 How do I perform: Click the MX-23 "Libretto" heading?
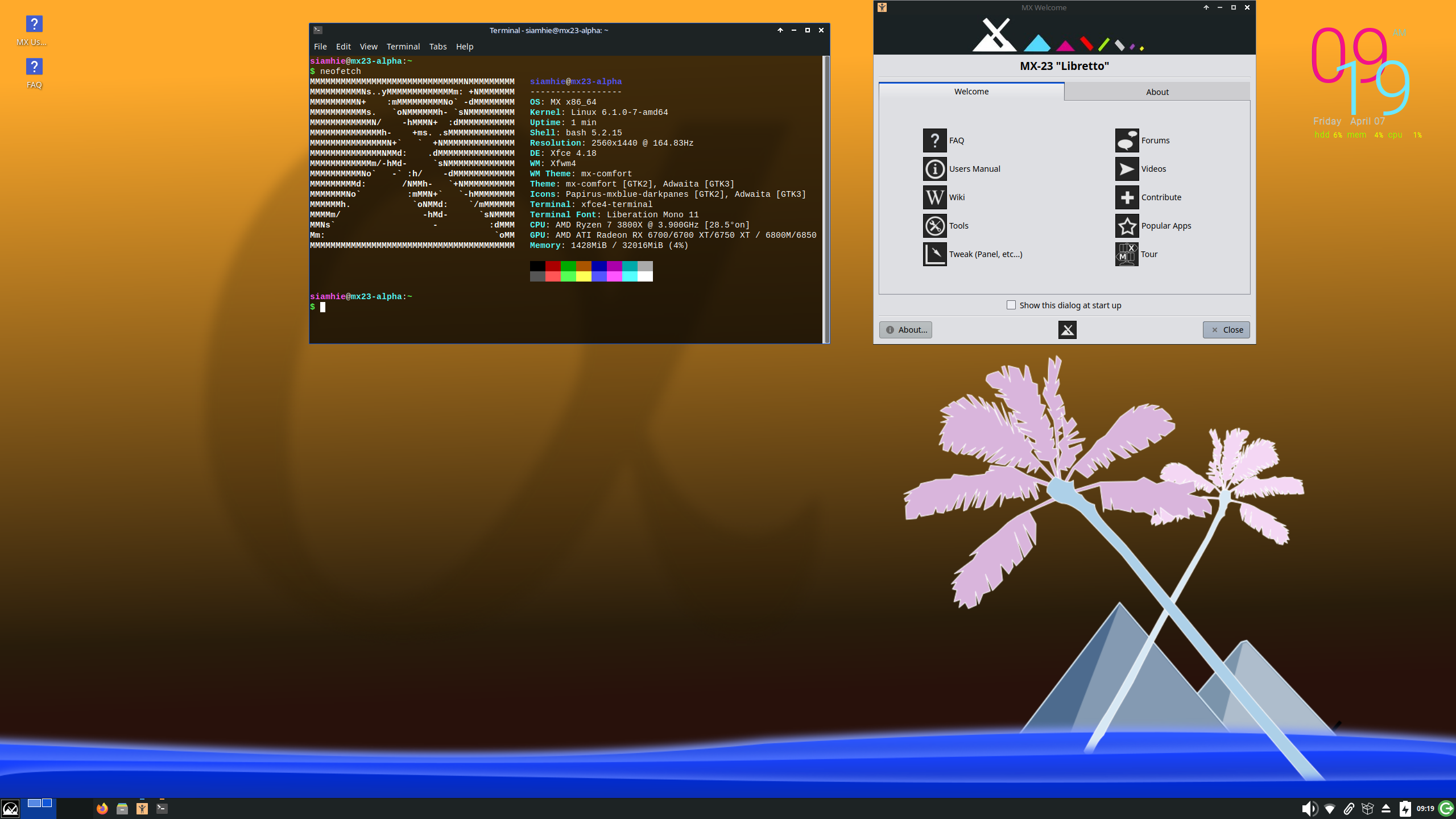[1064, 66]
